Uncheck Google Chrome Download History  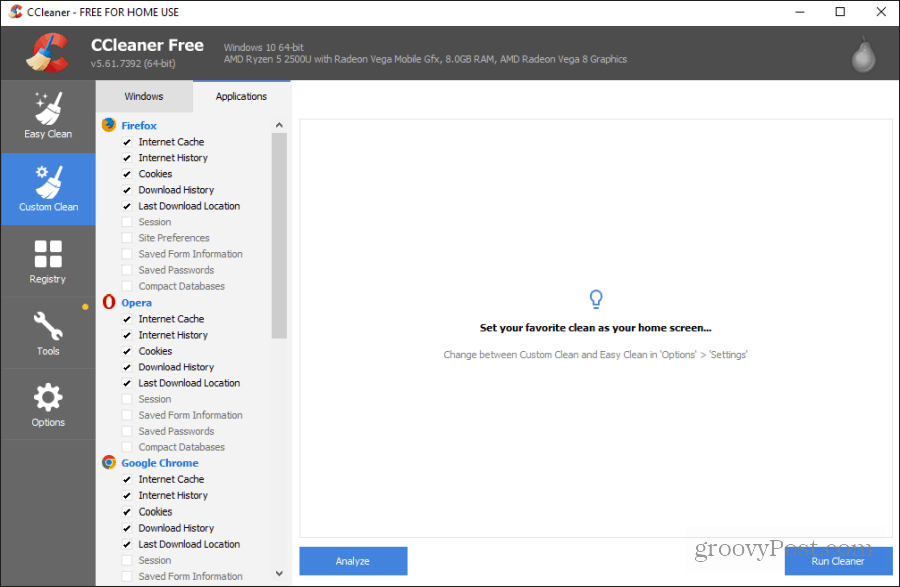tap(127, 528)
